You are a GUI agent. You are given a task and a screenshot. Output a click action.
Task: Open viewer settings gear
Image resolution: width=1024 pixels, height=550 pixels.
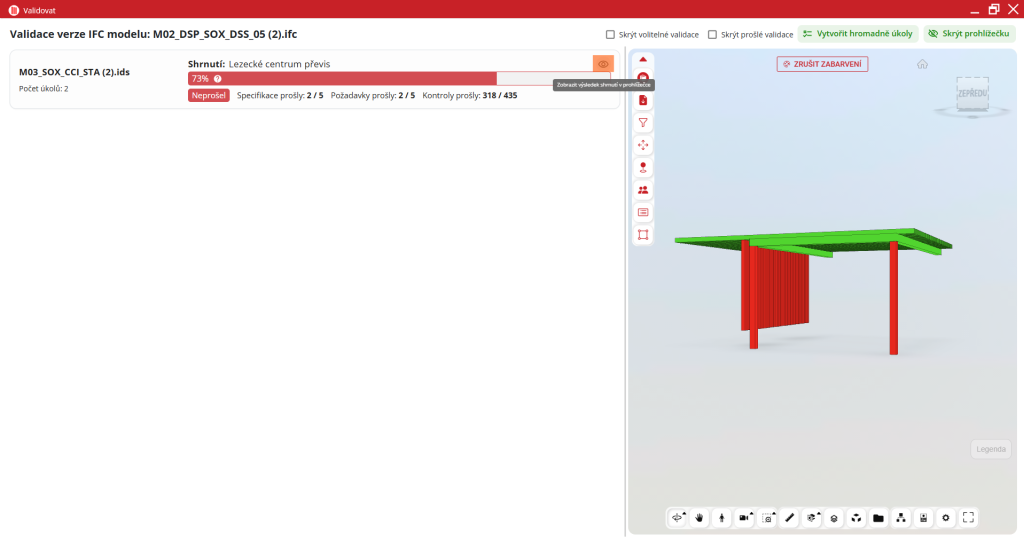click(x=945, y=518)
